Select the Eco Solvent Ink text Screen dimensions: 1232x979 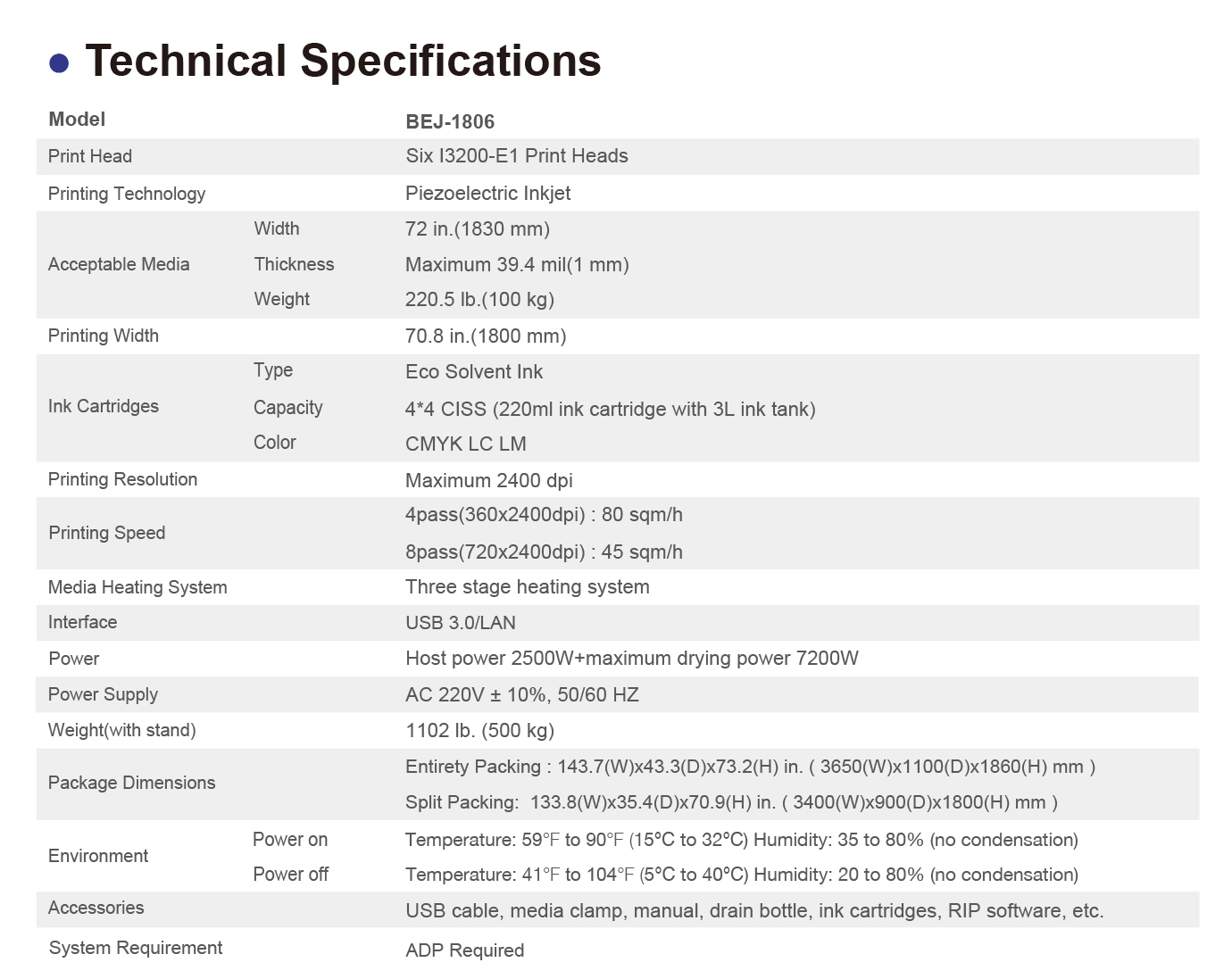click(474, 372)
